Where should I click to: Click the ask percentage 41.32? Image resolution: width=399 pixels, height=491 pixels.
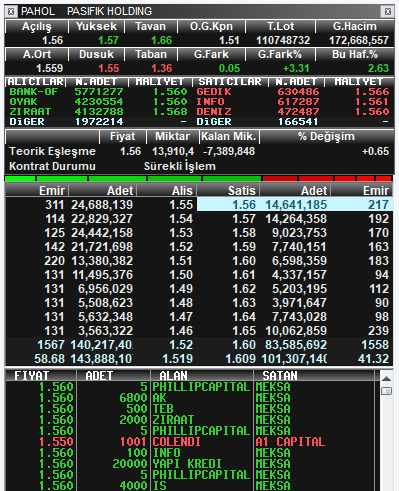[x=373, y=359]
